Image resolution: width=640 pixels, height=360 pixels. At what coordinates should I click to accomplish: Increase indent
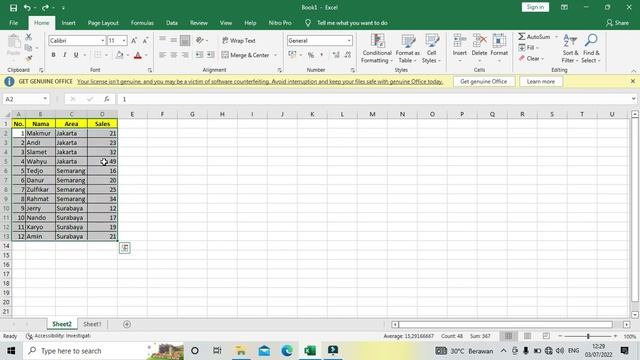click(x=211, y=55)
